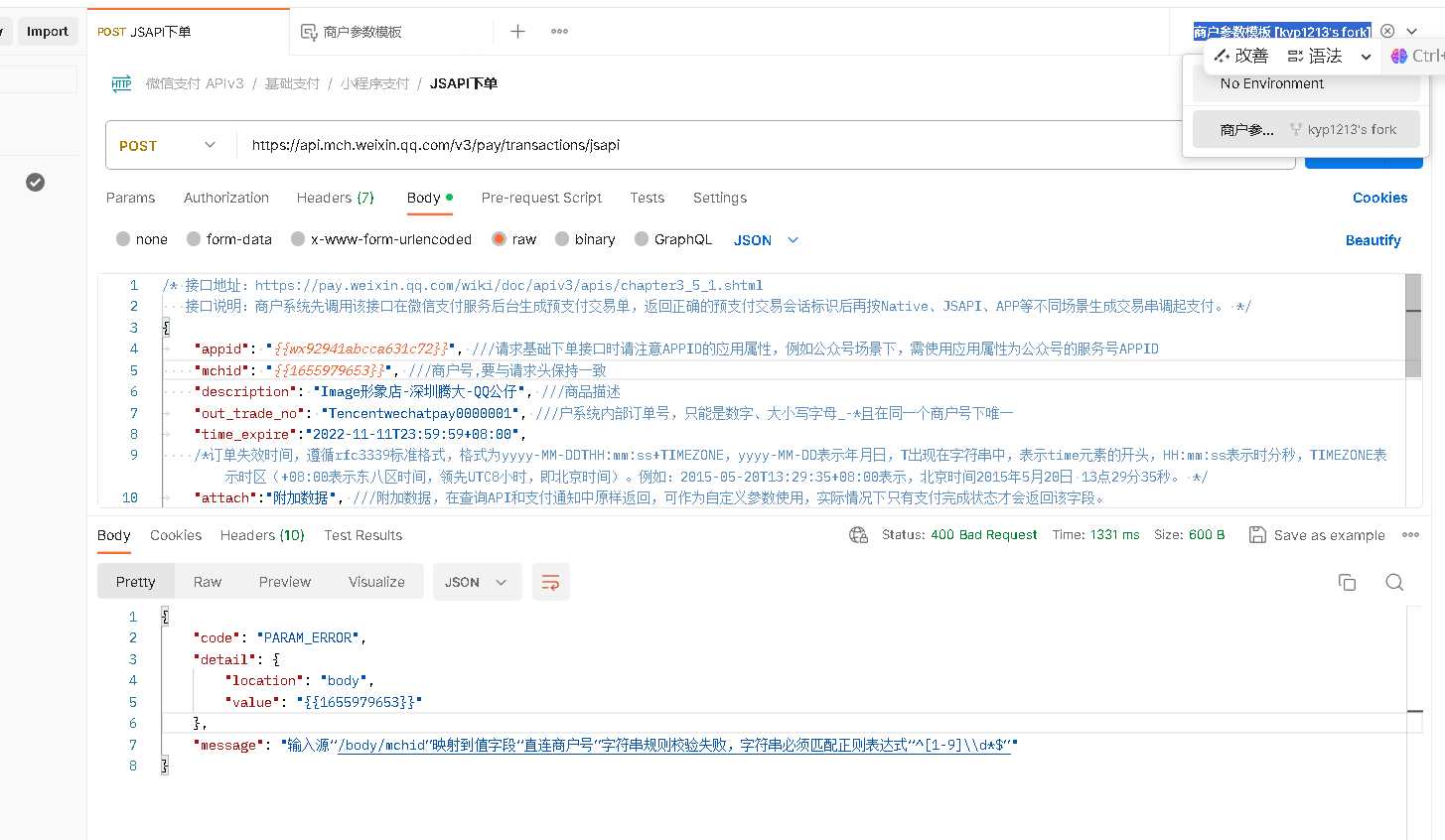Copy the response body to clipboard
The width and height of the screenshot is (1445, 840).
(1347, 582)
